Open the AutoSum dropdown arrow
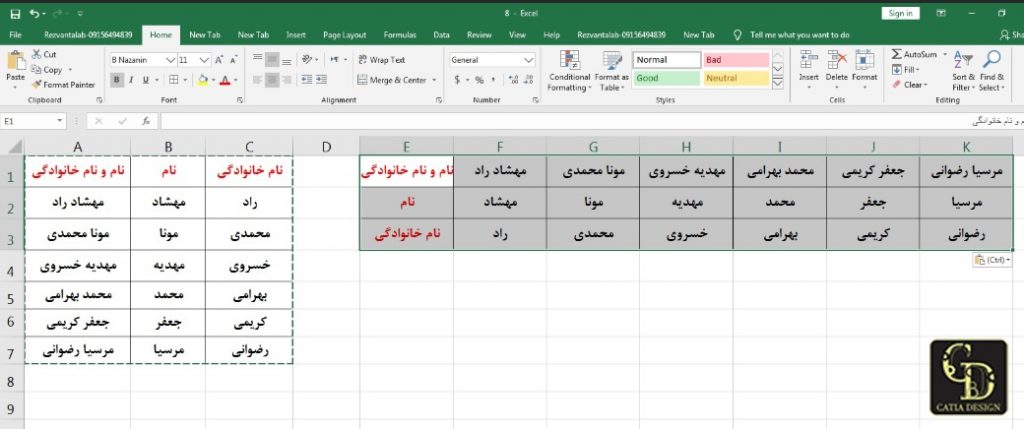This screenshot has height=429, width=1024. [945, 55]
